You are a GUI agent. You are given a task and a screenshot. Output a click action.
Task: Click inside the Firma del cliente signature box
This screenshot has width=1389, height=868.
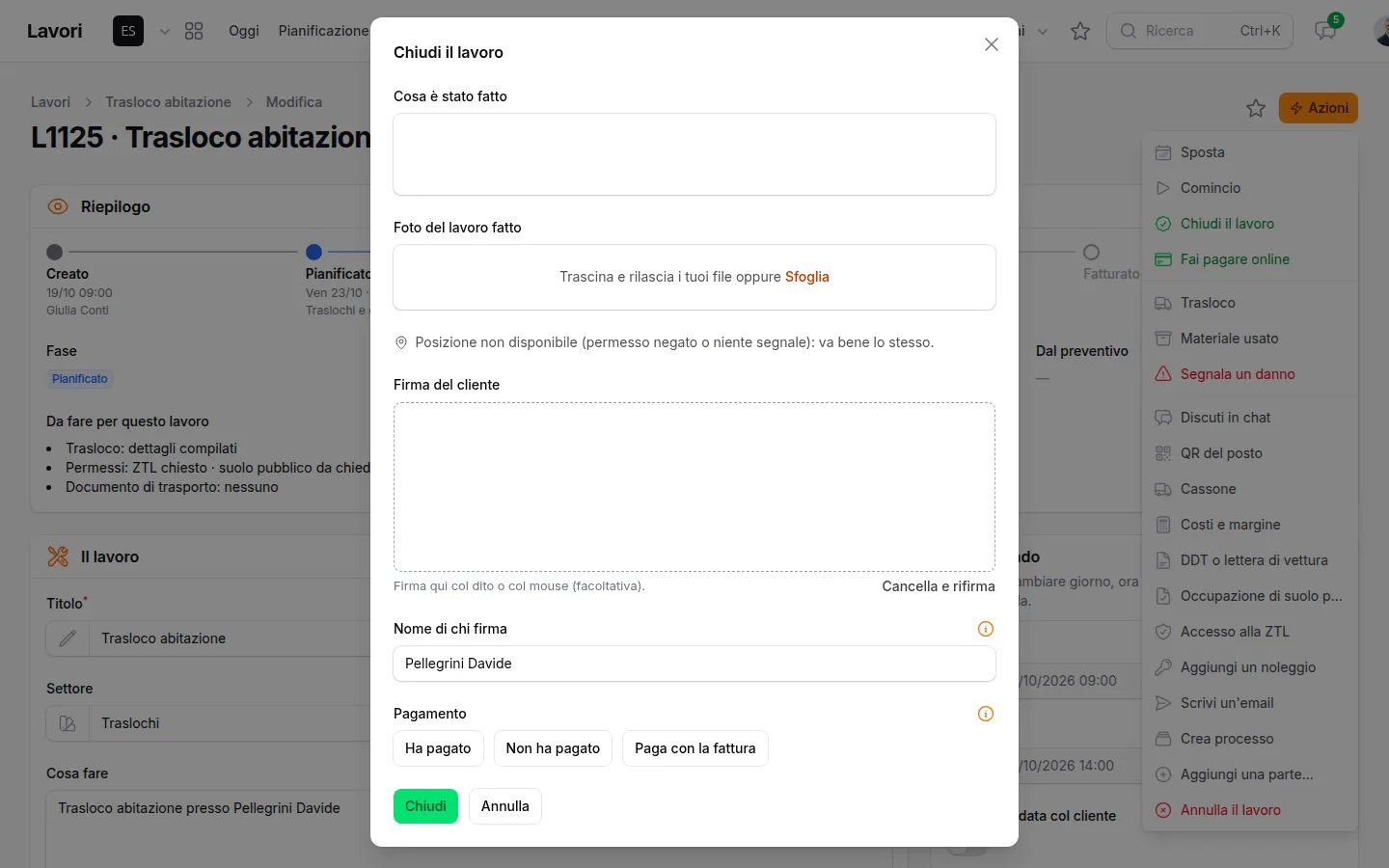click(x=694, y=487)
